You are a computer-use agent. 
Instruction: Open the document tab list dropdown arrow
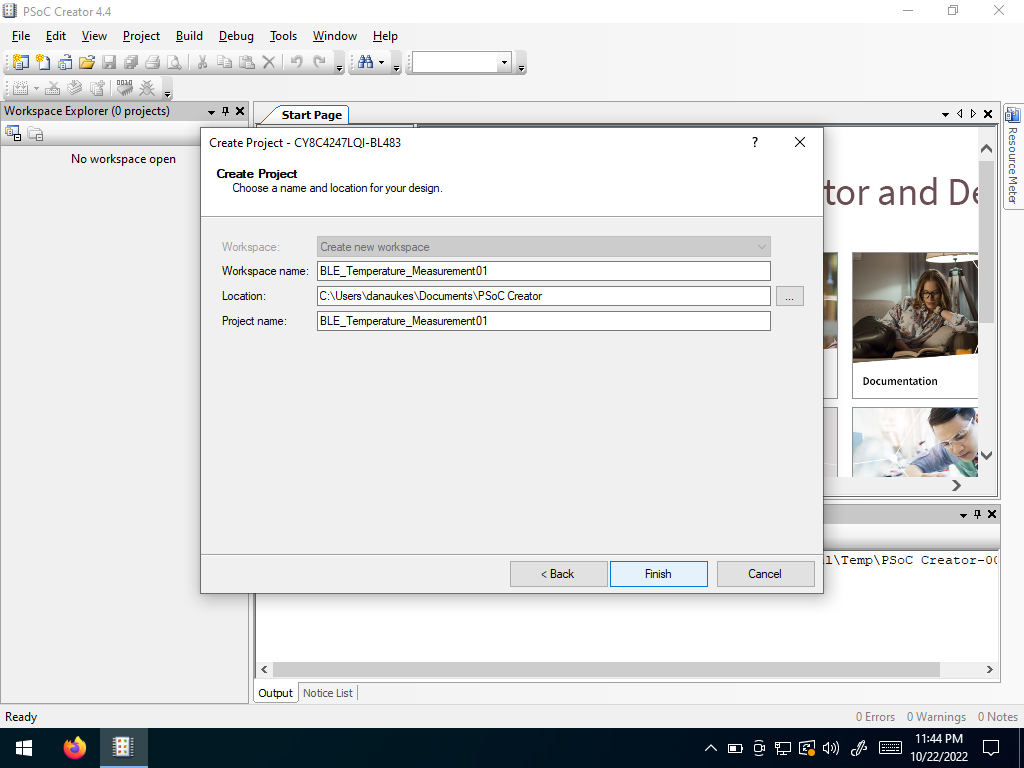point(945,114)
